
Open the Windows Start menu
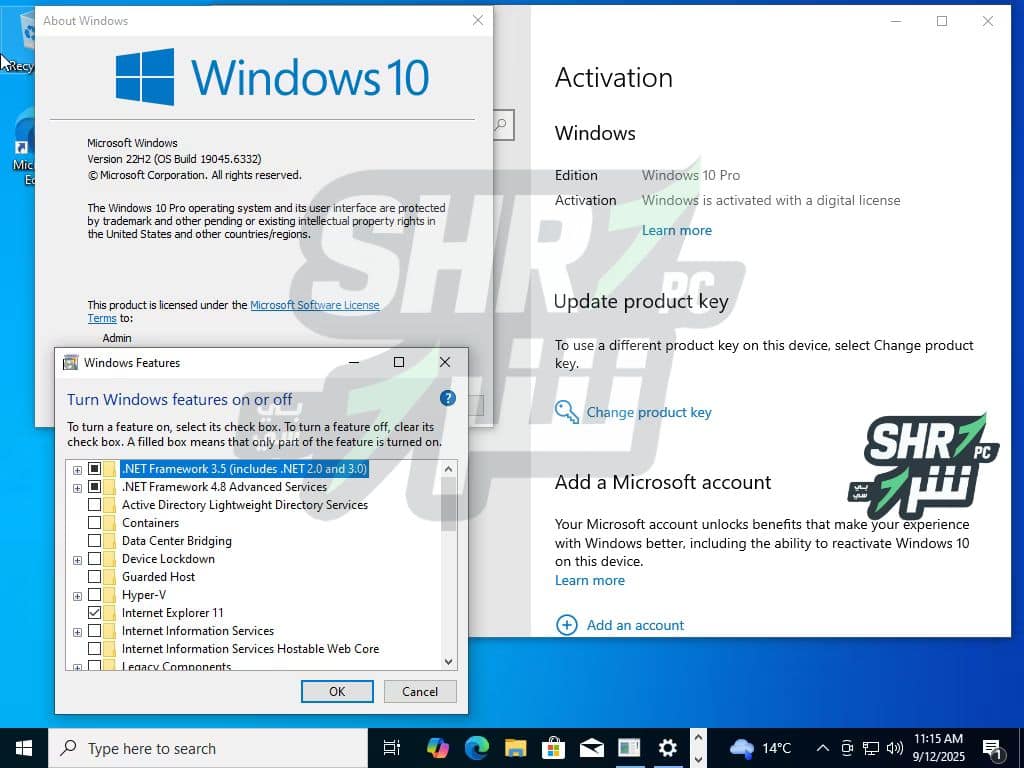[24, 748]
